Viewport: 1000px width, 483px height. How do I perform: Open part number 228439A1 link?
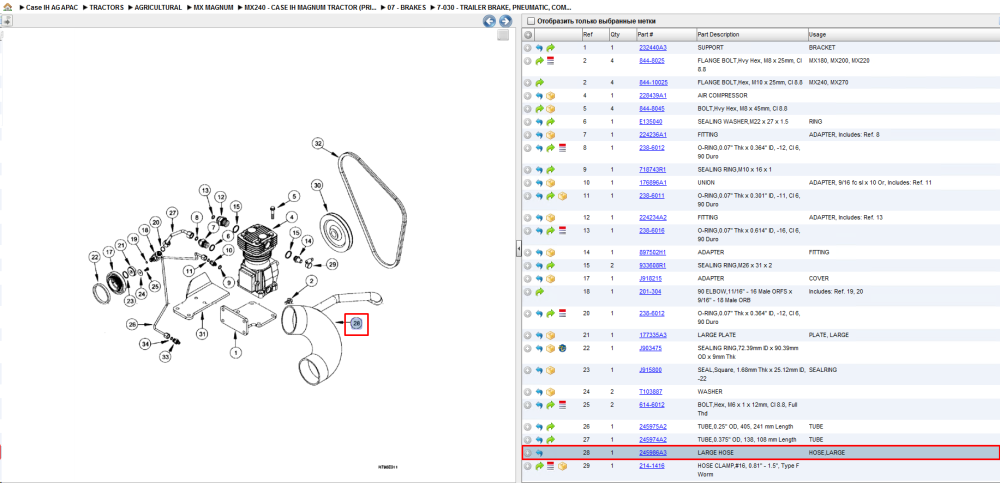point(652,96)
